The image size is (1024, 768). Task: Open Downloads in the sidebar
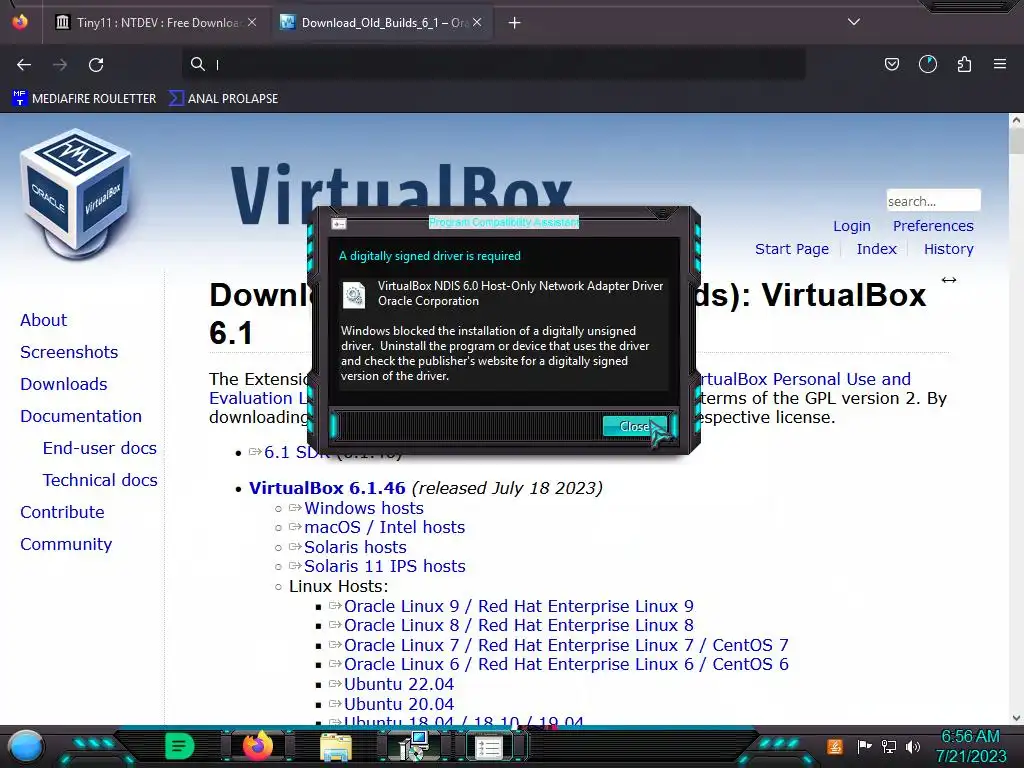(x=63, y=384)
